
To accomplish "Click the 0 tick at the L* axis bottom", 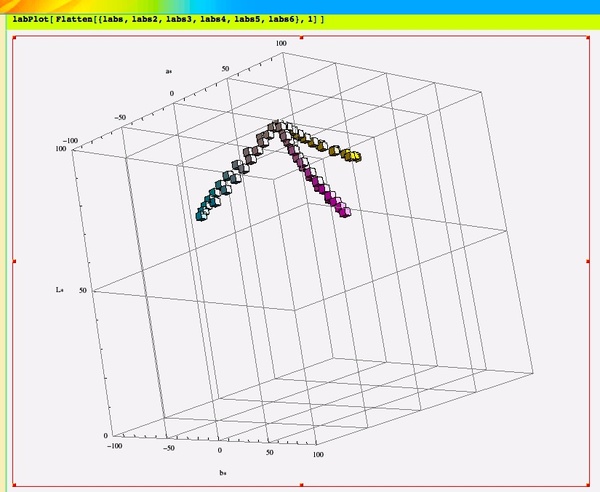I will coord(106,436).
